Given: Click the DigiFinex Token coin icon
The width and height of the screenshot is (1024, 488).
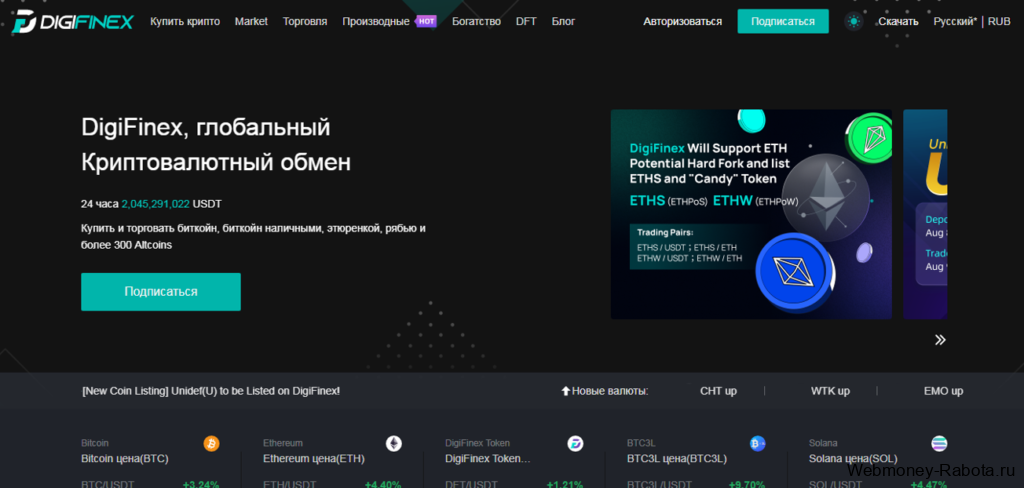Looking at the screenshot, I should coord(575,444).
